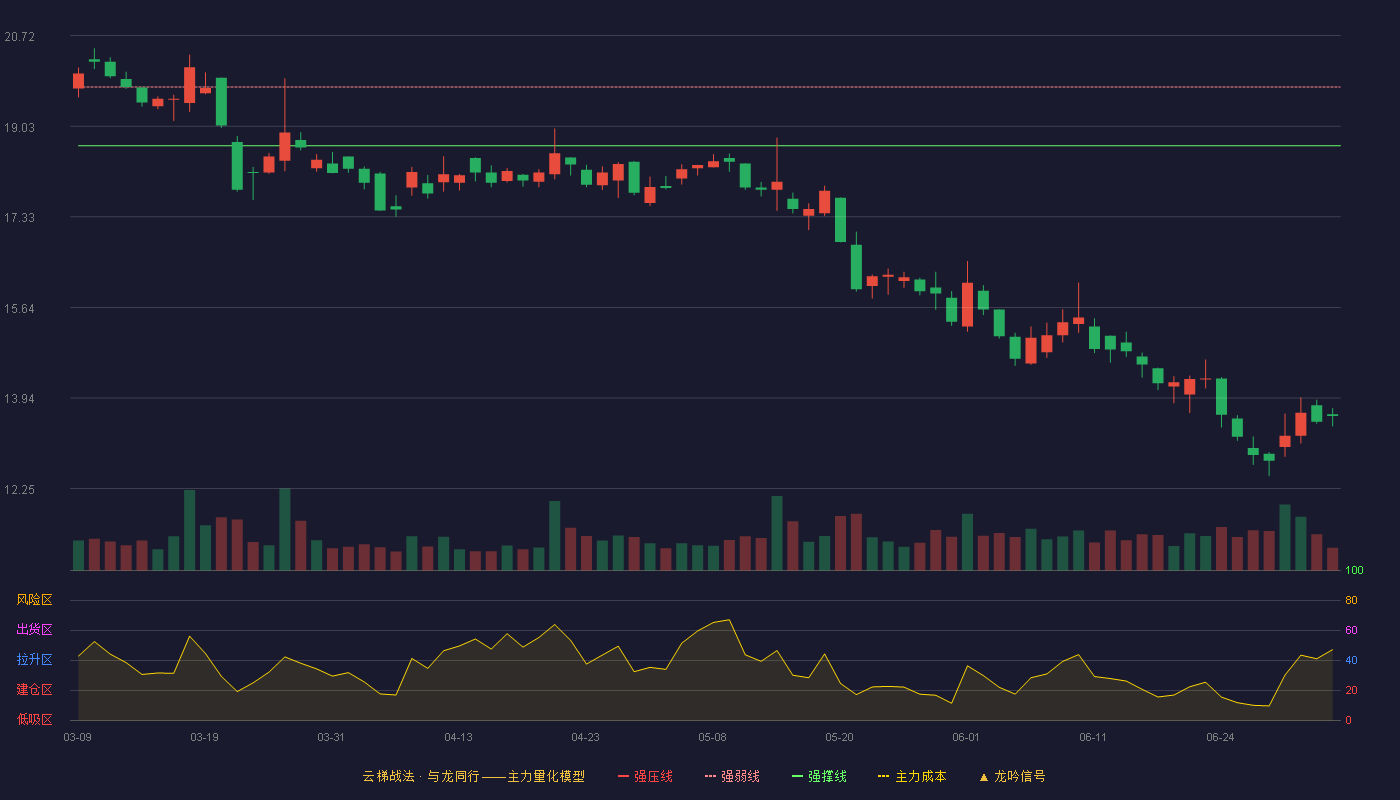Viewport: 1400px width, 800px height.
Task: Click the orange 80 indicator scale value
Action: (x=1351, y=600)
